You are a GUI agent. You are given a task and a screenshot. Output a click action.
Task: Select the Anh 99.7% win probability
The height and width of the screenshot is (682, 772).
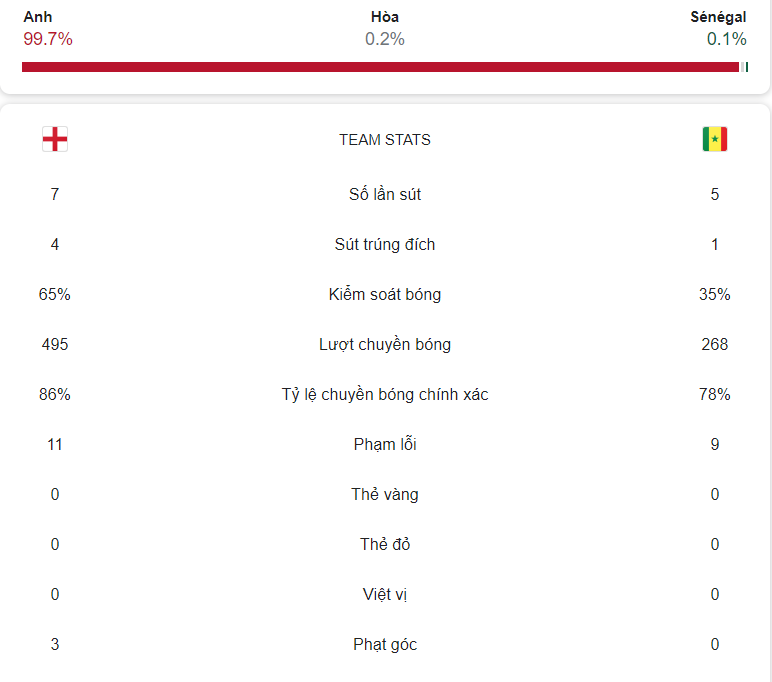[48, 28]
